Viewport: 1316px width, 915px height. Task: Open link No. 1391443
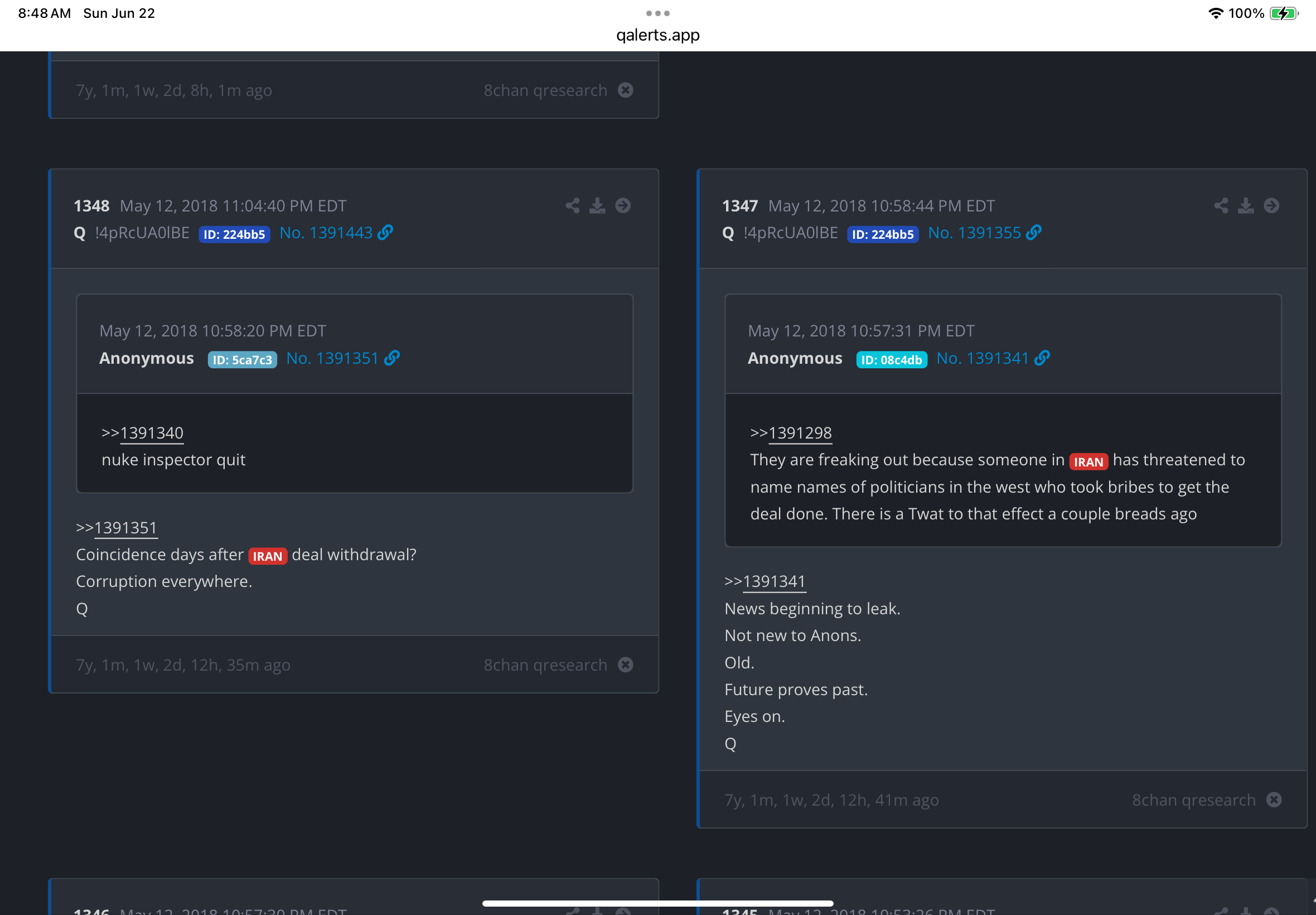click(326, 233)
